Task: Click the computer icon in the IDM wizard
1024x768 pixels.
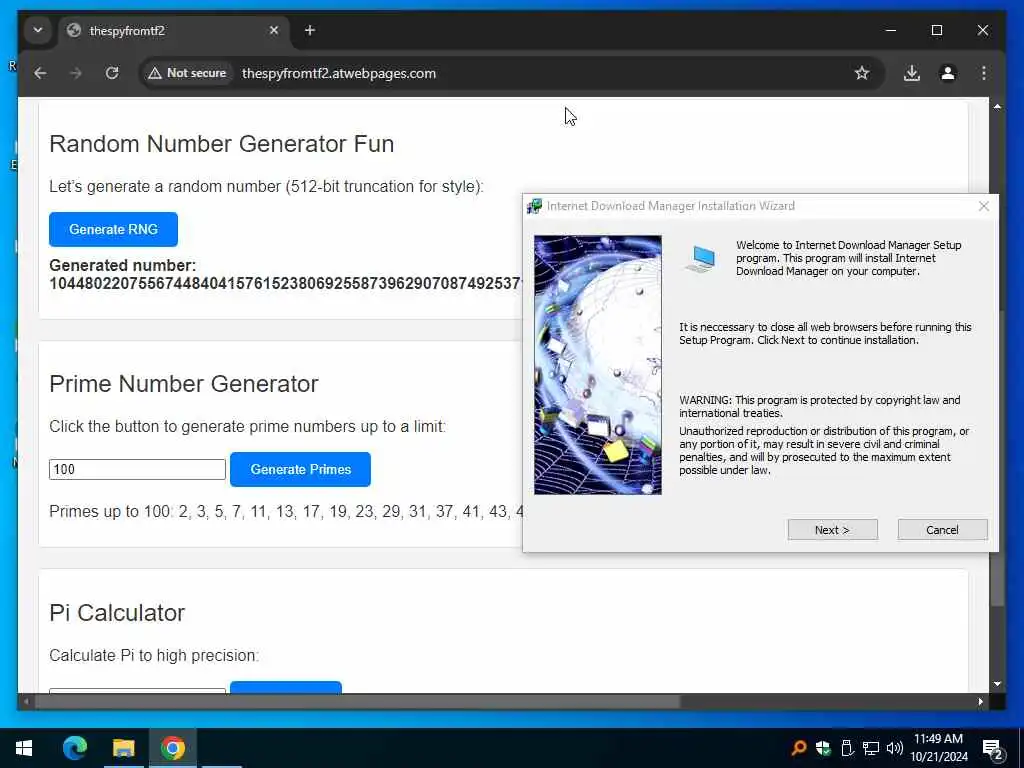Action: click(x=701, y=259)
